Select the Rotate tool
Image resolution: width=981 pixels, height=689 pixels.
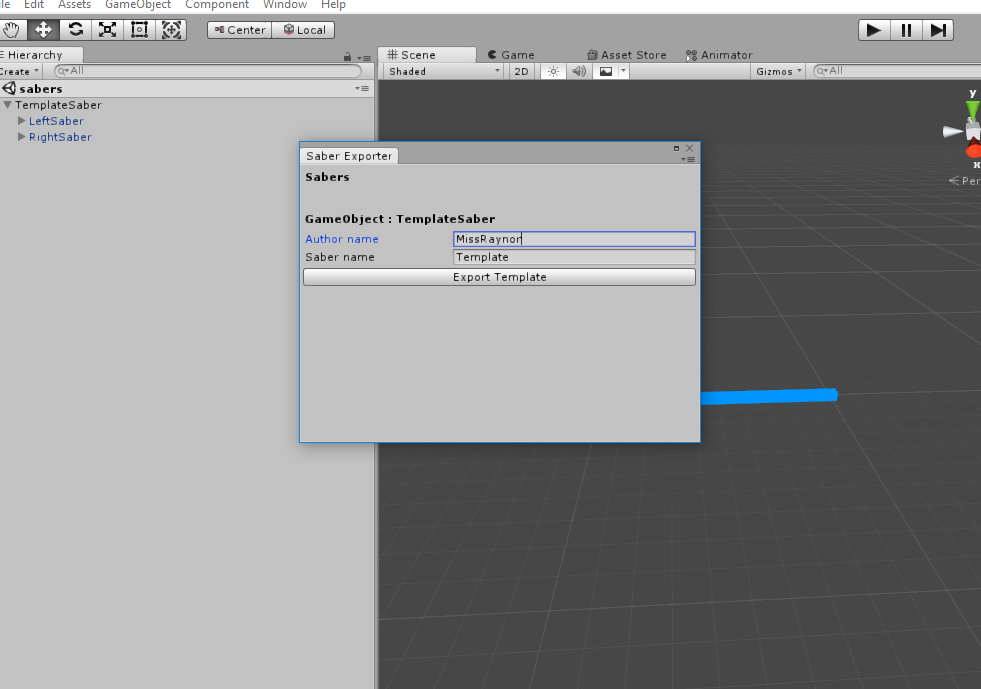pos(75,29)
